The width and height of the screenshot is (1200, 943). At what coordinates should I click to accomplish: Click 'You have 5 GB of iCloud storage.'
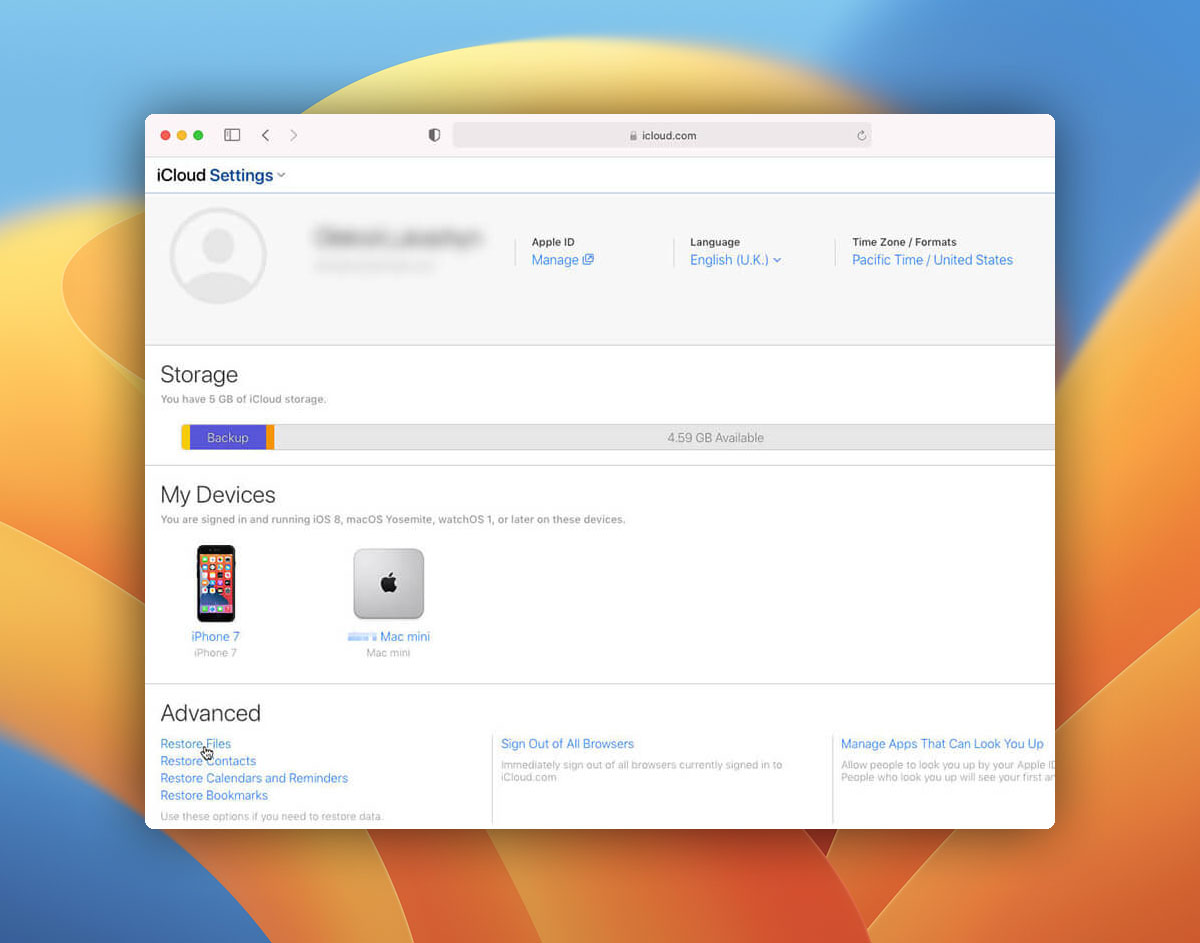pos(243,399)
